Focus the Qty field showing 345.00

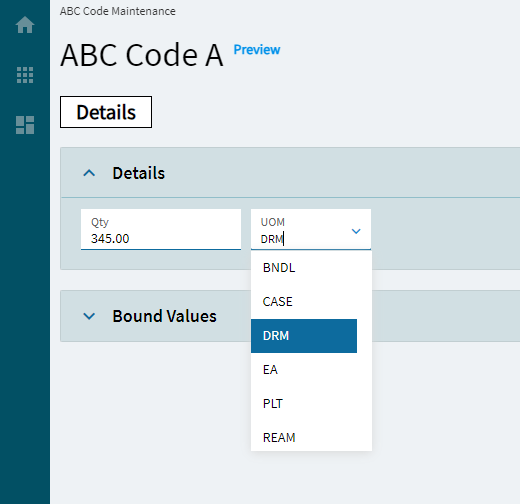(161, 229)
